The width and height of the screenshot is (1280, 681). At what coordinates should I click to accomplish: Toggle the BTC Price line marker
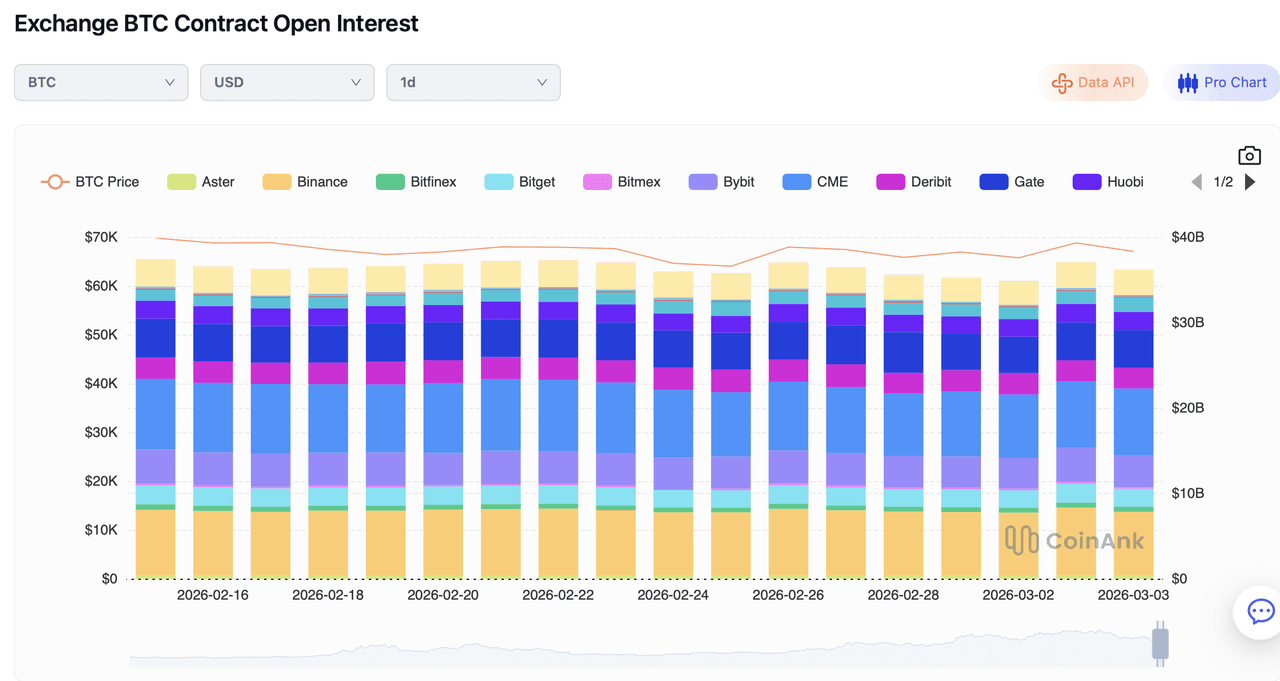click(54, 182)
